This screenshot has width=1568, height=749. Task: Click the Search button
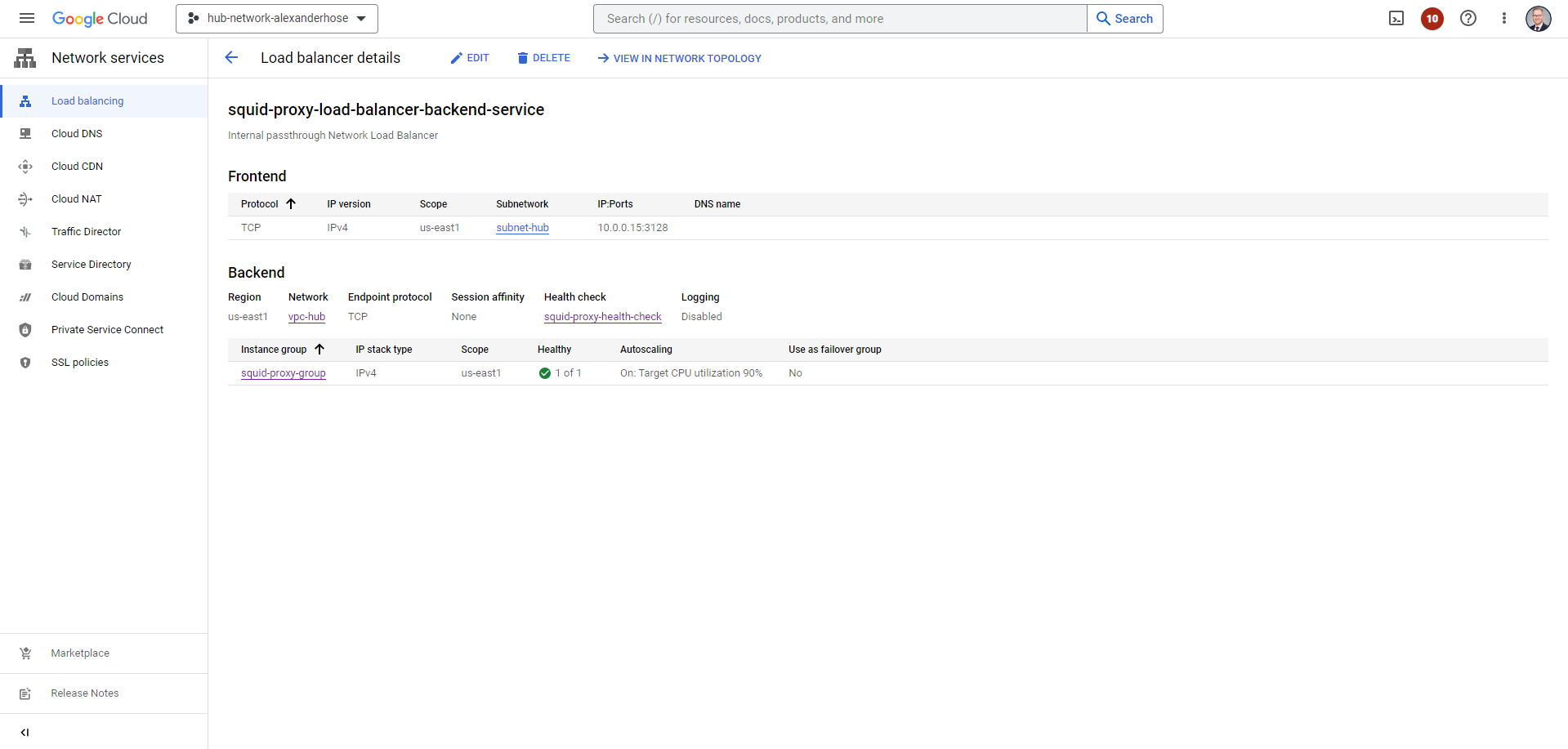coord(1125,19)
